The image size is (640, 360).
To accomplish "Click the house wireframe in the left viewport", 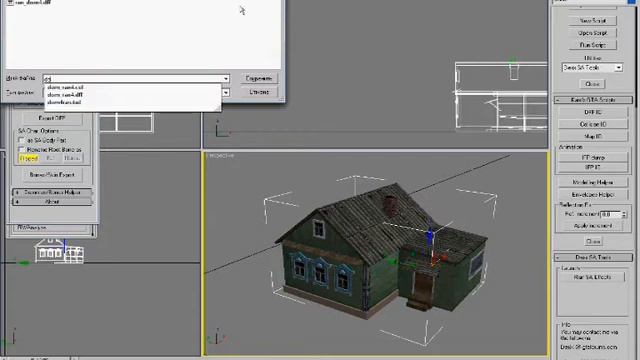I will [x=59, y=251].
